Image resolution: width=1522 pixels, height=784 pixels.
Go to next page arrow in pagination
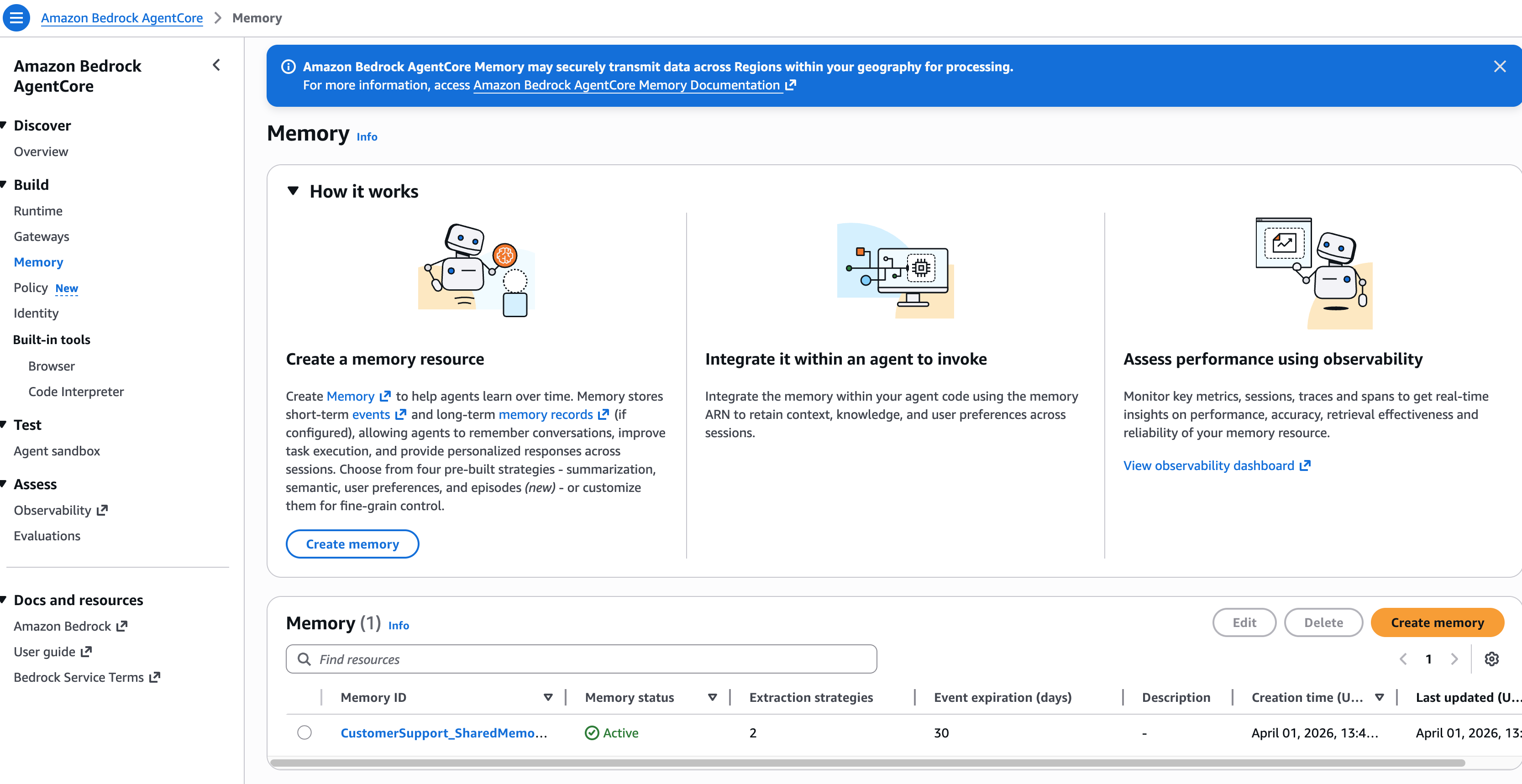pyautogui.click(x=1454, y=659)
